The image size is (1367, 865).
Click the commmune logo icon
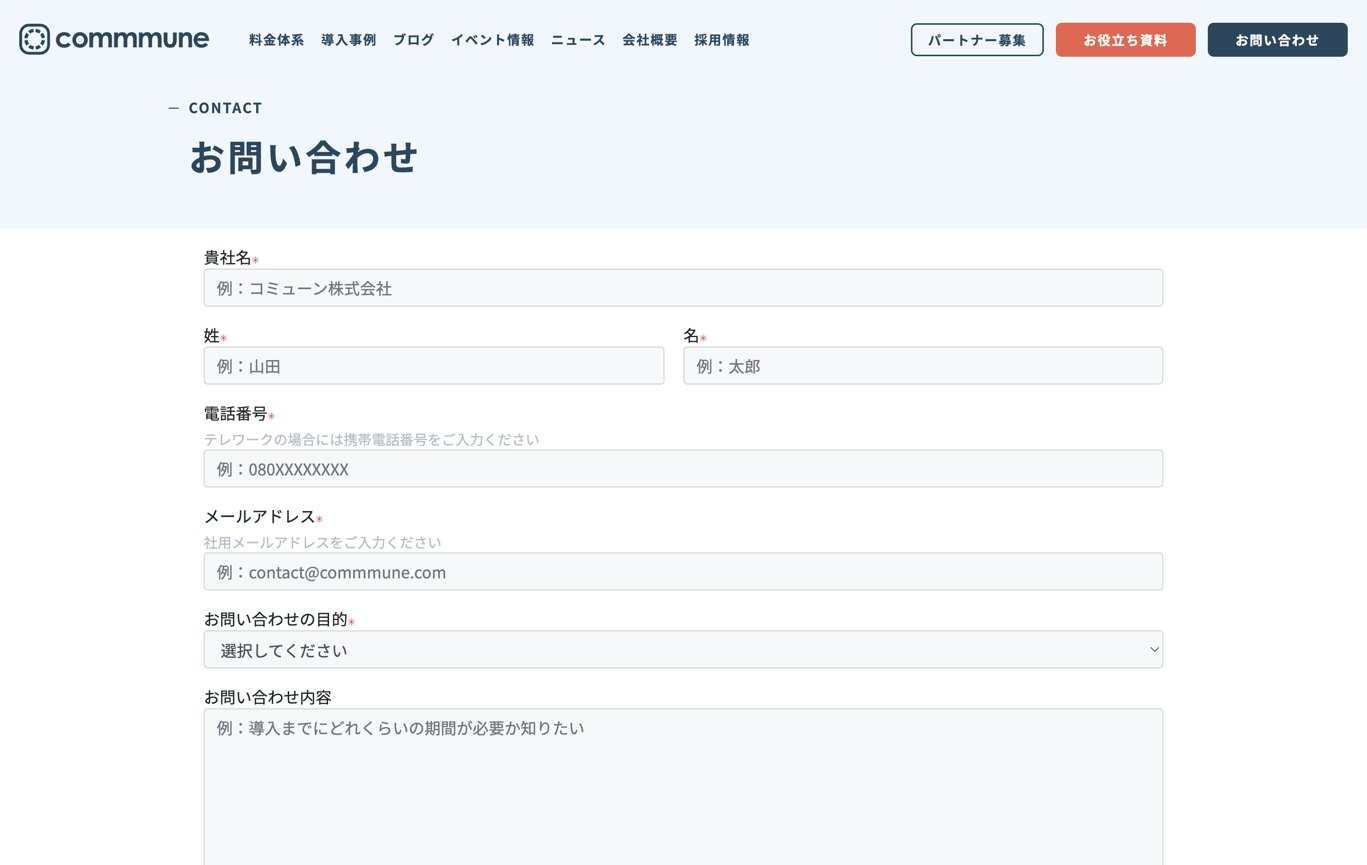(x=34, y=39)
